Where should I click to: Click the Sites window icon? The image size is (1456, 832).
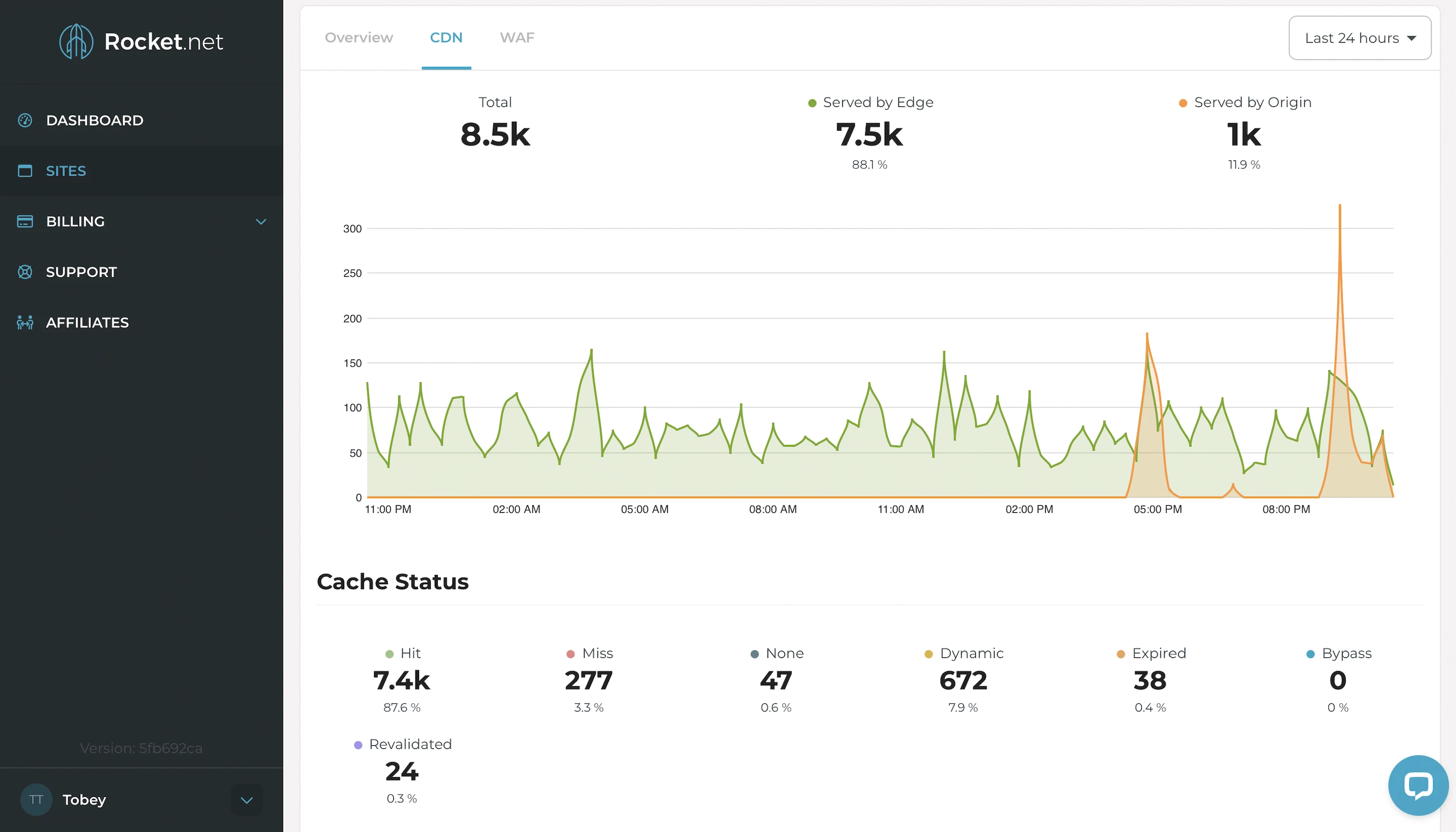point(25,171)
